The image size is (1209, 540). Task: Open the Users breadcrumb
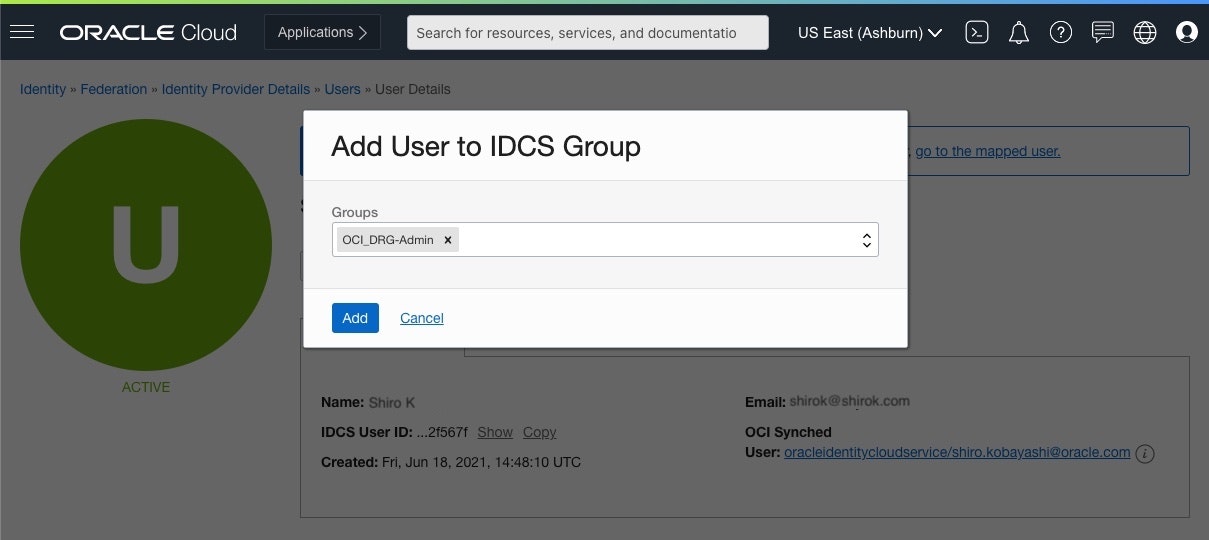tap(342, 89)
